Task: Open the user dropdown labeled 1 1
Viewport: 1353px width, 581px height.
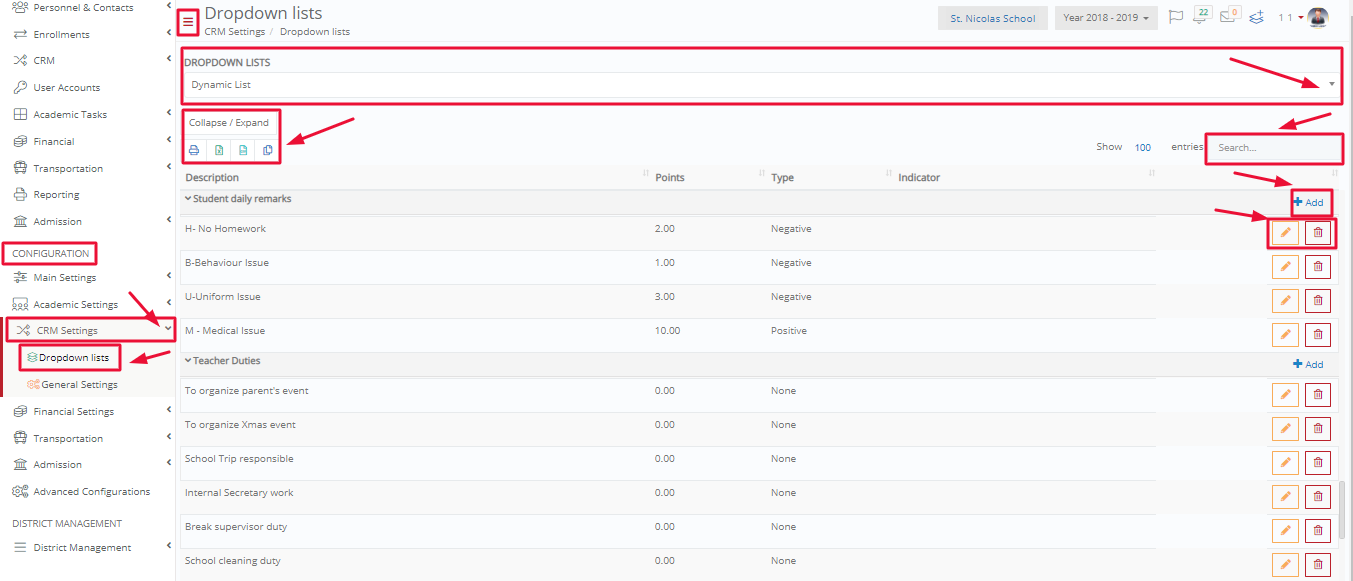Action: pos(1289,18)
